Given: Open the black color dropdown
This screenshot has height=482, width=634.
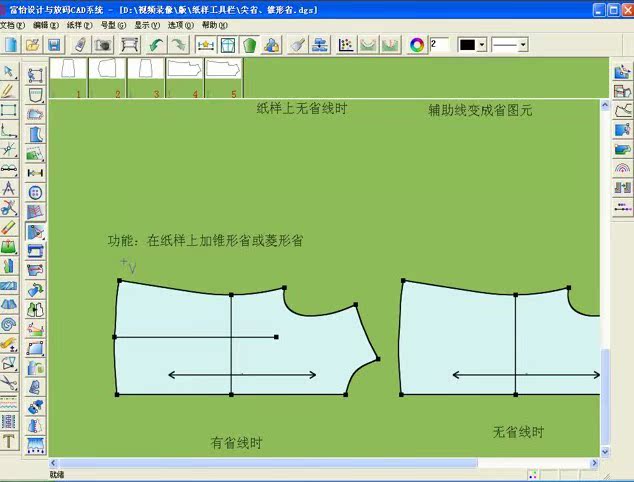Looking at the screenshot, I should click(x=481, y=45).
